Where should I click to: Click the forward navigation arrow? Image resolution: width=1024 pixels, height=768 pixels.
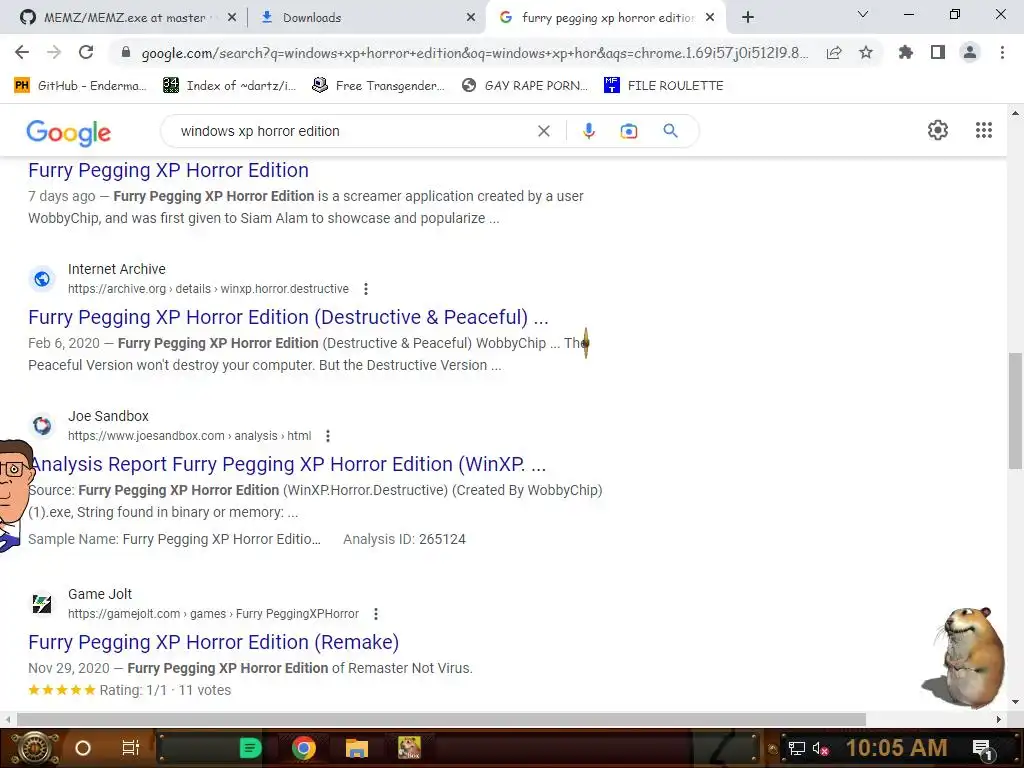click(x=54, y=52)
